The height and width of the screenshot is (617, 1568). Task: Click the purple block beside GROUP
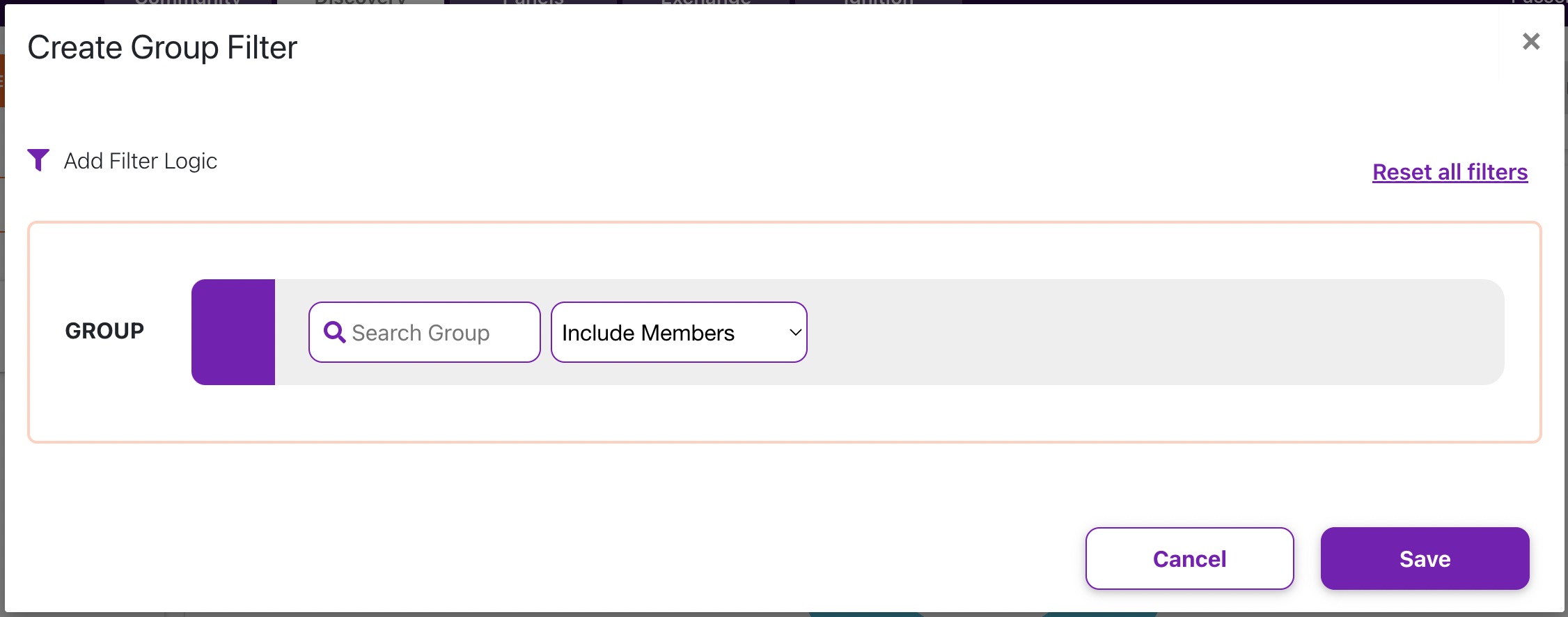233,332
